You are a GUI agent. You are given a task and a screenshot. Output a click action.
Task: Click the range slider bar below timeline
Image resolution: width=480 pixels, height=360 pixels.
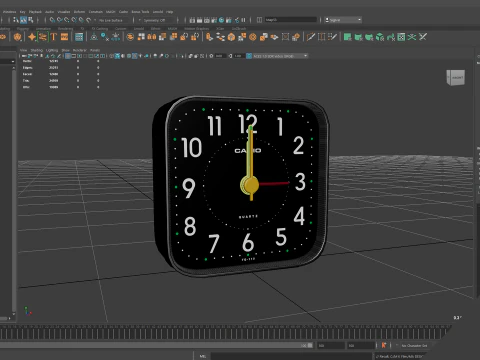click(157, 345)
